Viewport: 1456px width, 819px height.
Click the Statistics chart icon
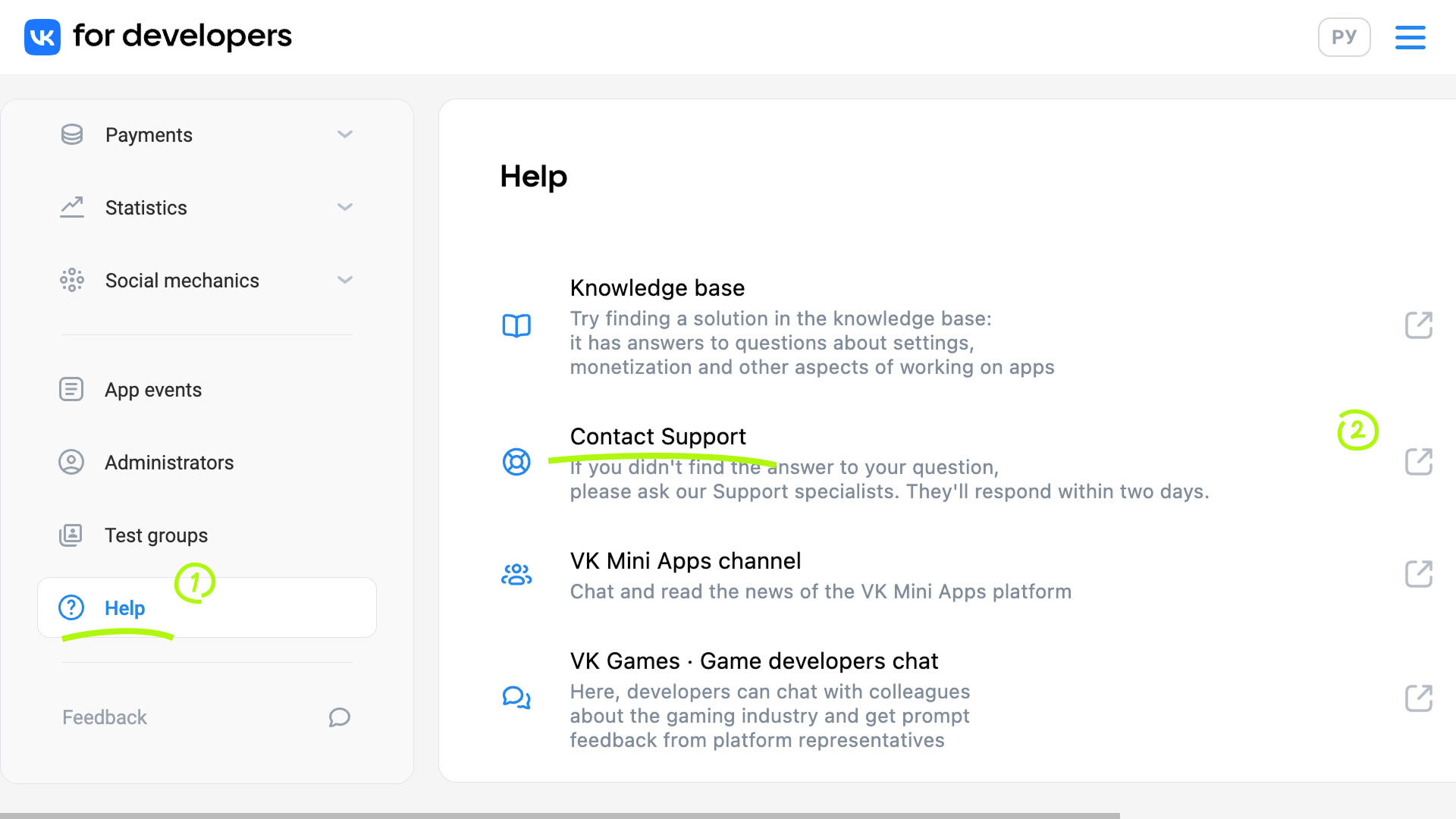(72, 207)
